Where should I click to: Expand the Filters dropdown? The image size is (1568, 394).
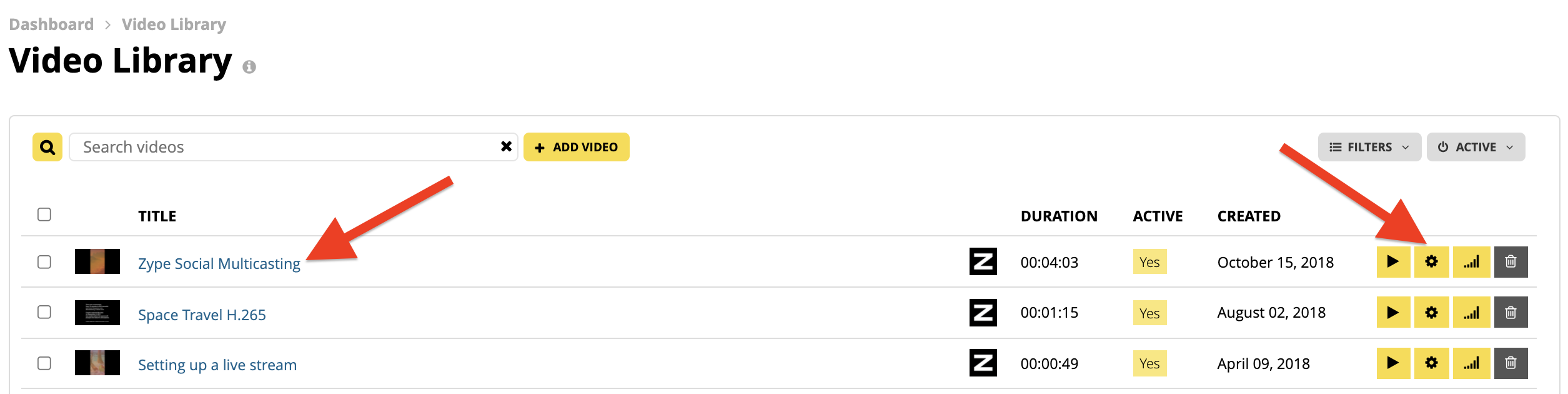coord(1369,147)
